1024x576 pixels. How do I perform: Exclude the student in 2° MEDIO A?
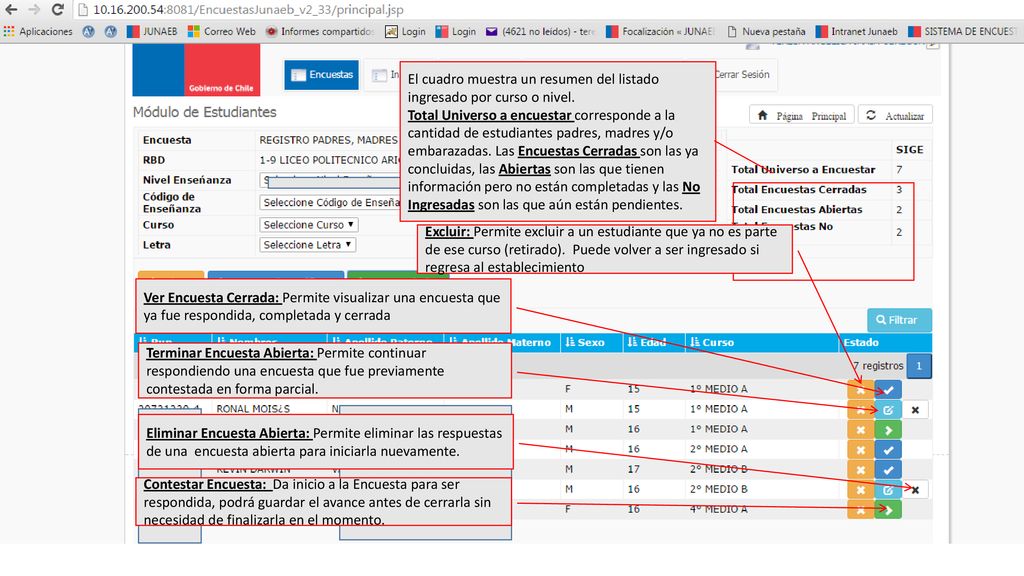(x=860, y=450)
